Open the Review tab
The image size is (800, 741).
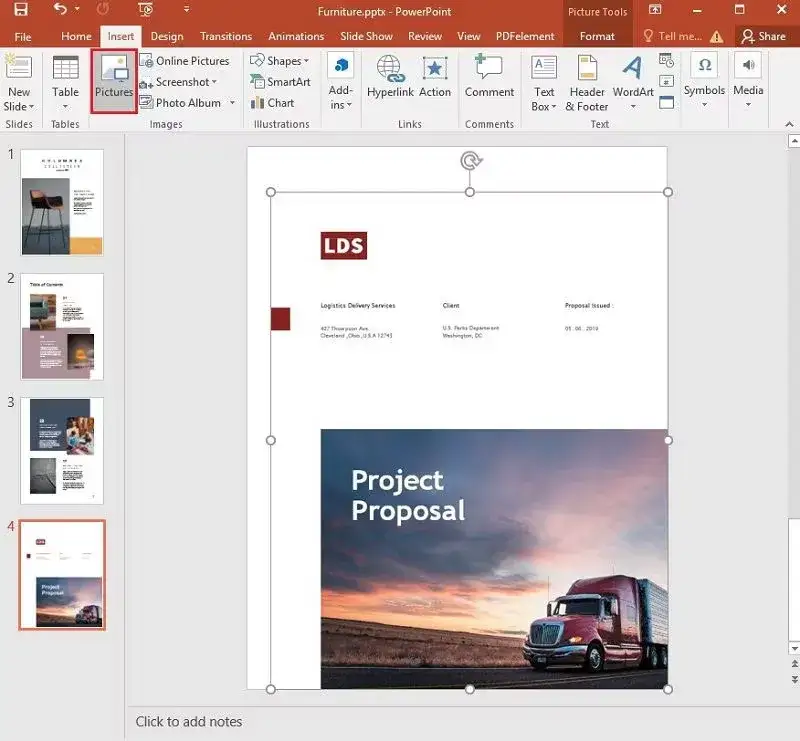pyautogui.click(x=424, y=36)
